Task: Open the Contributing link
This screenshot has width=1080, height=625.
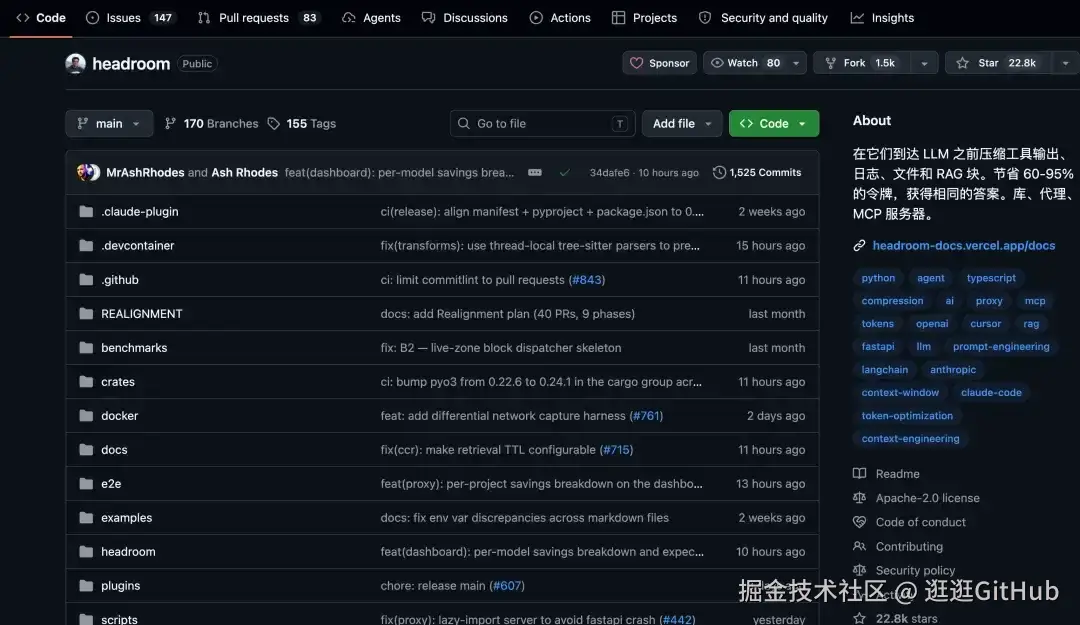Action: tap(908, 546)
